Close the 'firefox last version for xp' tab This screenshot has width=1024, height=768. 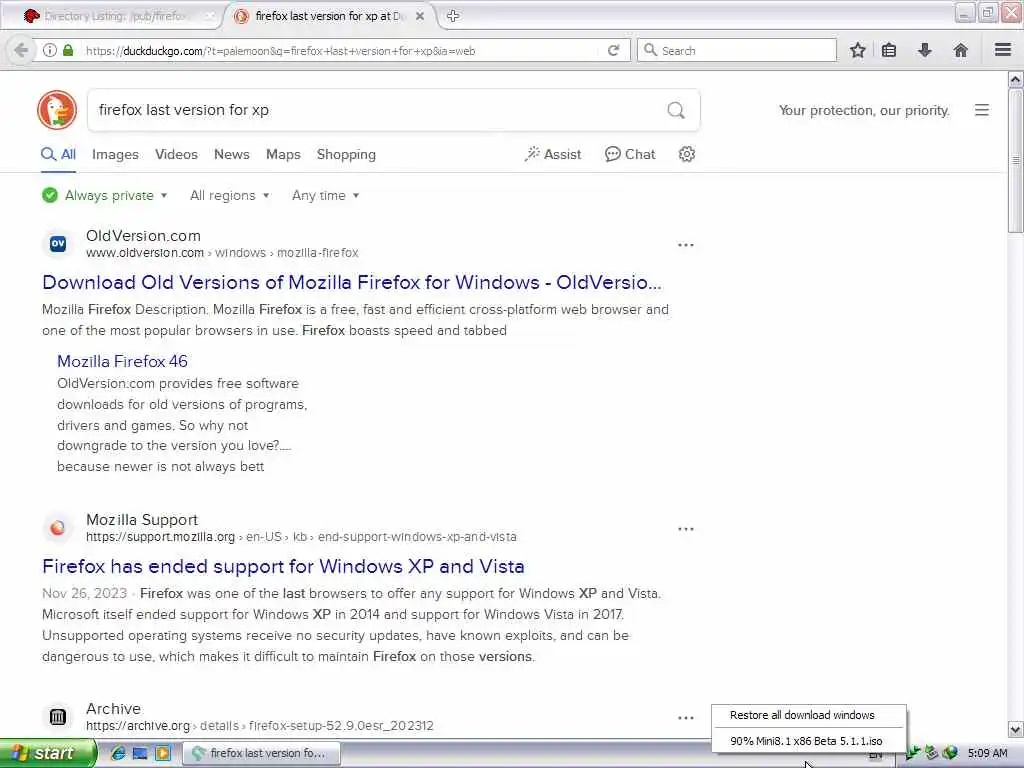pos(420,16)
